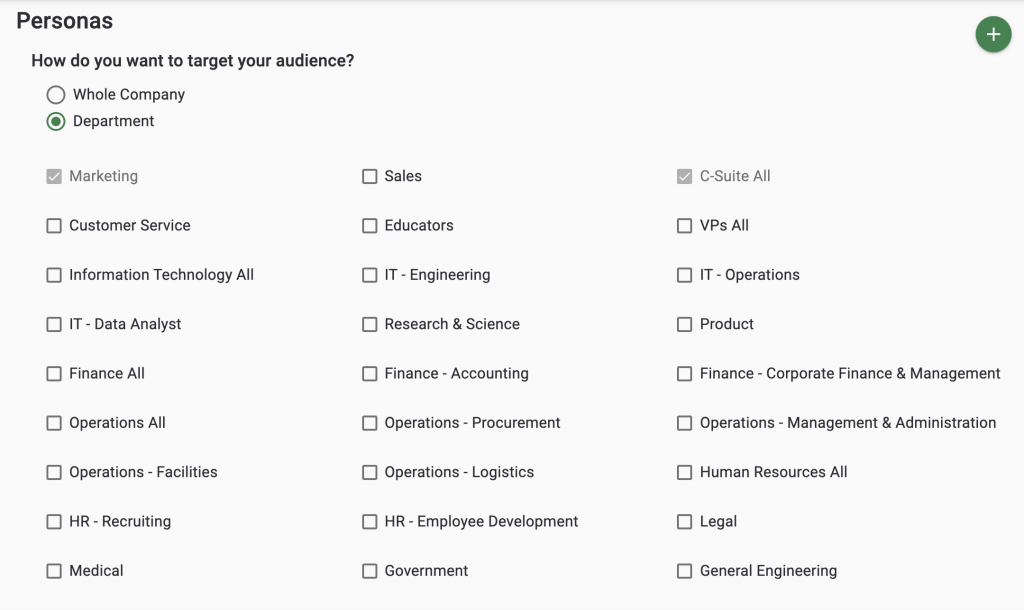Check the Product department box
Viewport: 1024px width, 610px height.
(x=684, y=325)
